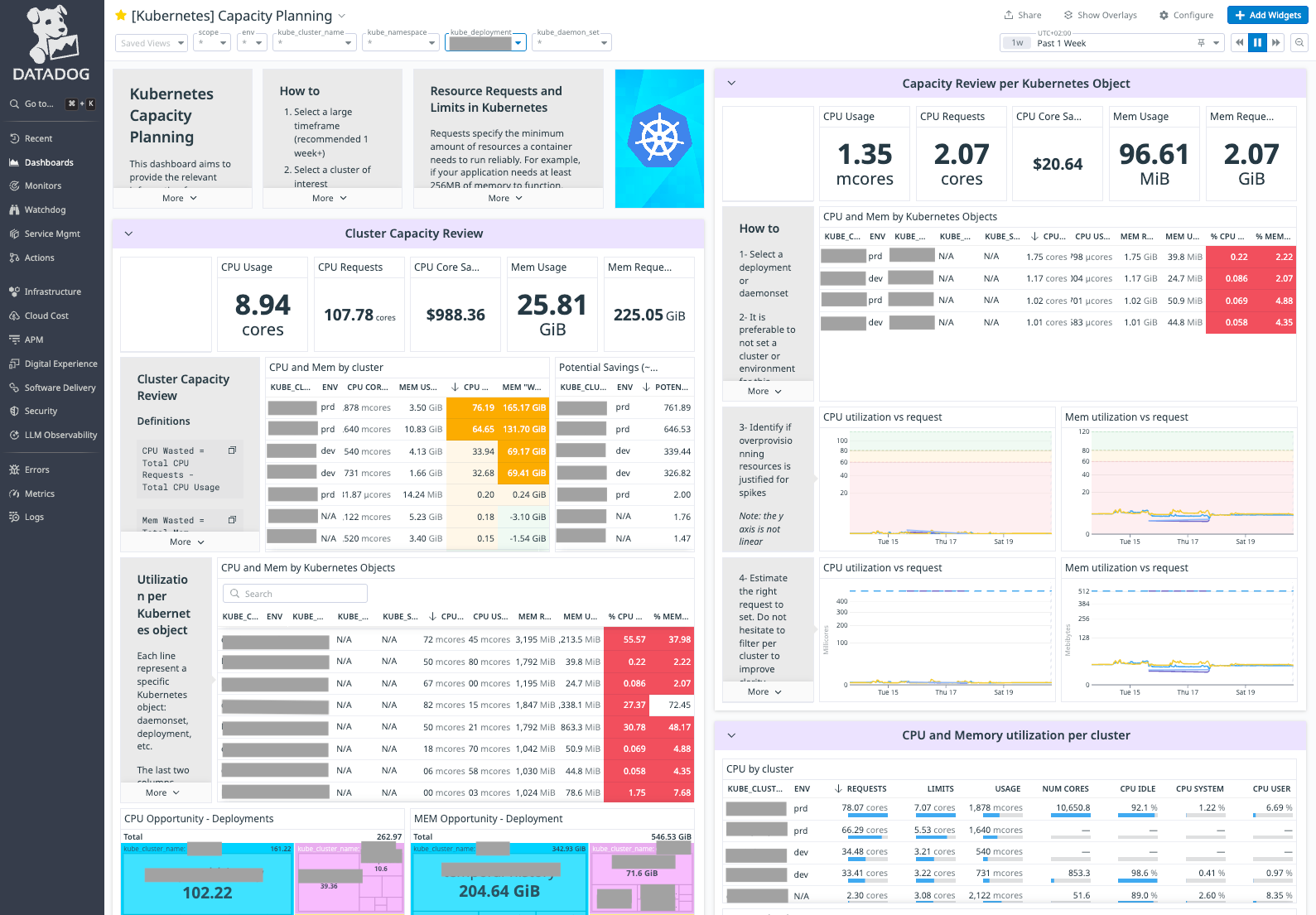Step the time range forward
1316x915 pixels.
pyautogui.click(x=1276, y=43)
